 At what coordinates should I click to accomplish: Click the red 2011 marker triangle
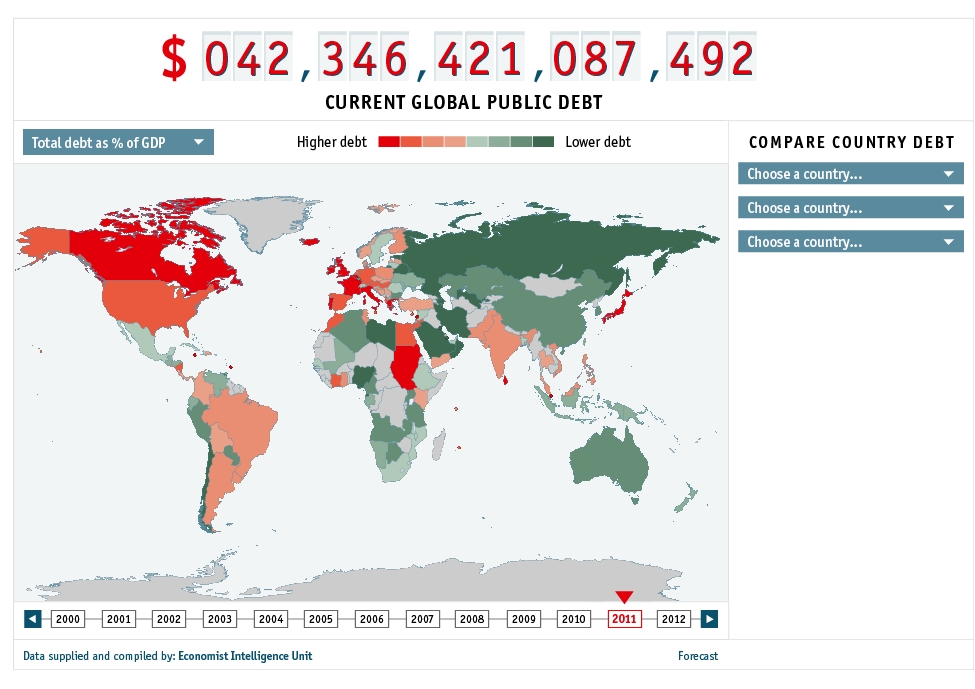[624, 597]
